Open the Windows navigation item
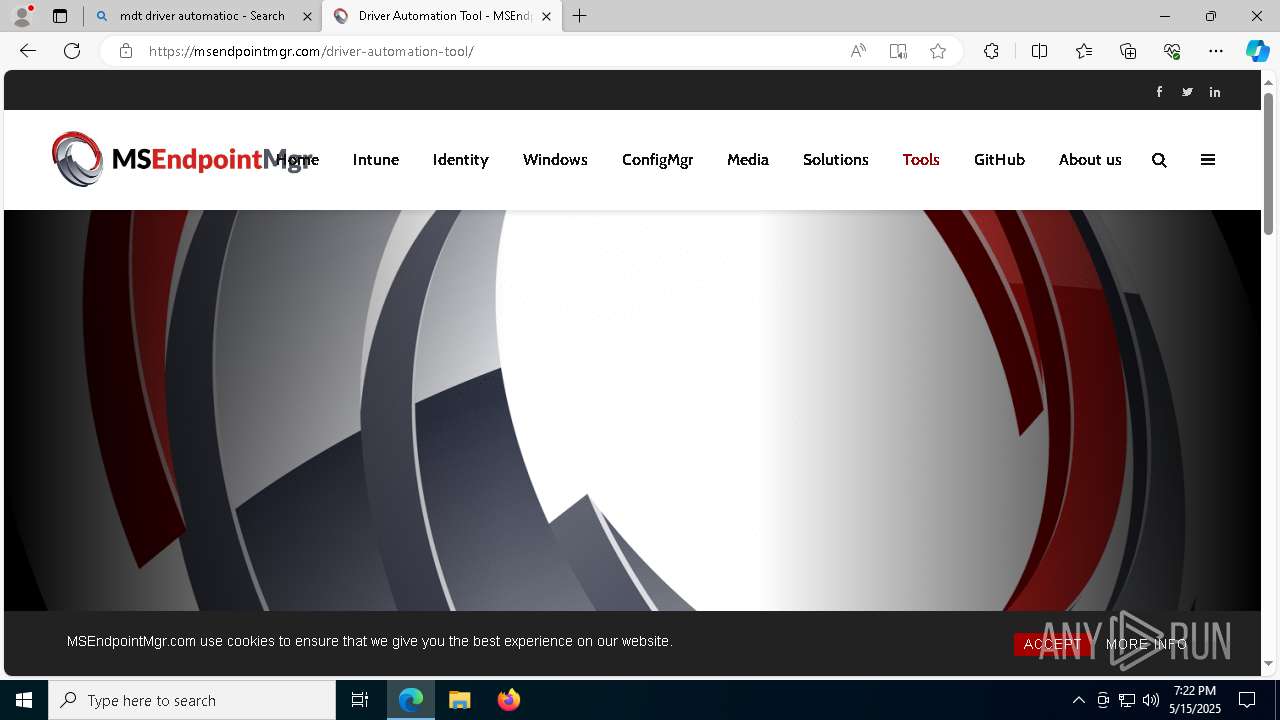The height and width of the screenshot is (720, 1280). click(x=555, y=160)
